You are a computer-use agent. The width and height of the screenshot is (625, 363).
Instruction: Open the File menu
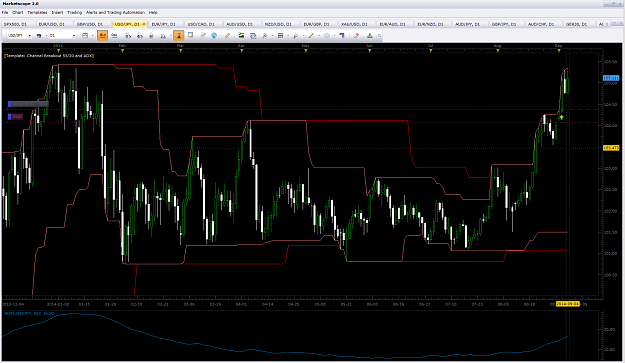[5, 12]
